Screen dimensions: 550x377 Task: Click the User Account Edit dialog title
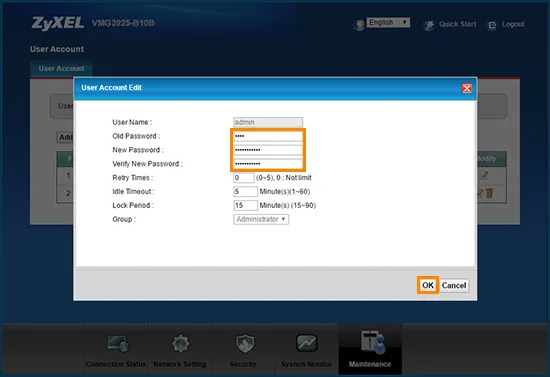click(x=112, y=88)
